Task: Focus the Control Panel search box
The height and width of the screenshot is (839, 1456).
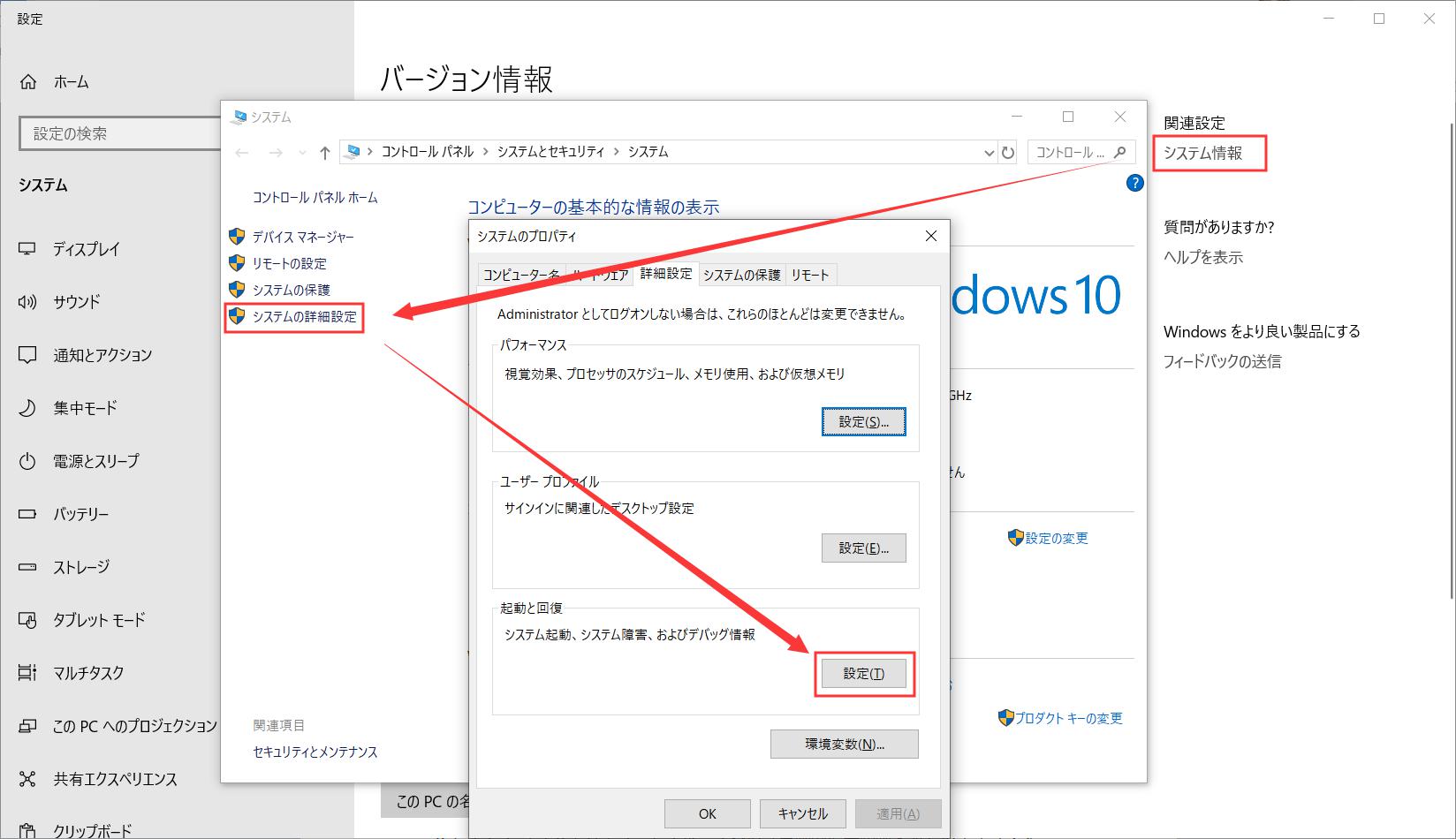Action: pyautogui.click(x=1082, y=152)
